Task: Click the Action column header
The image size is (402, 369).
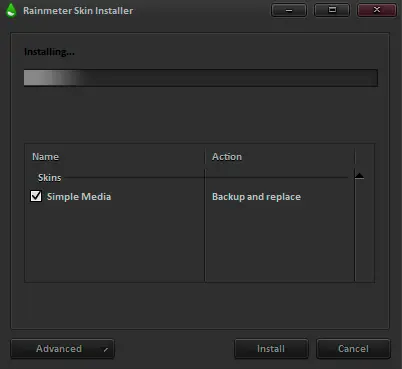Action: pyautogui.click(x=280, y=157)
